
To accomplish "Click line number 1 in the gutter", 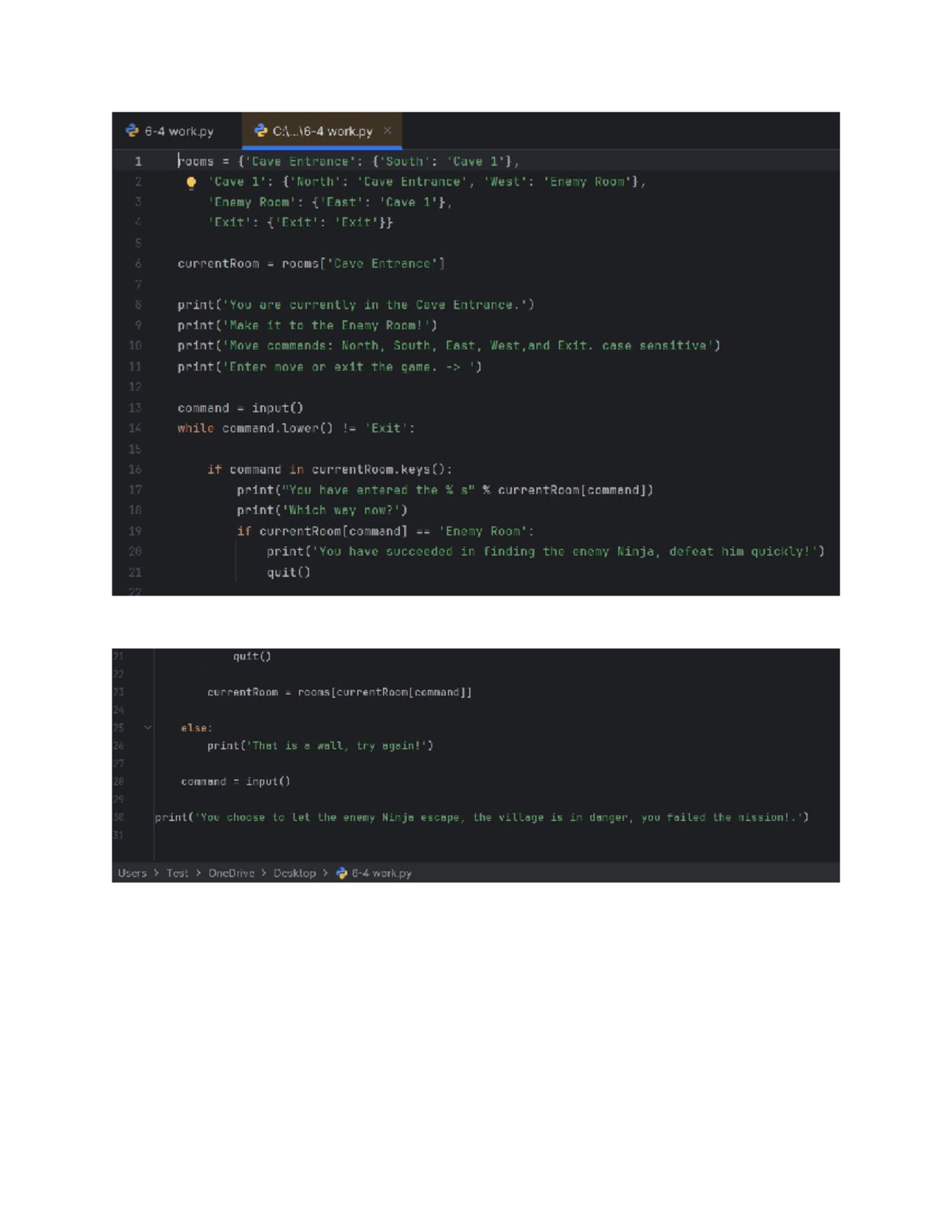I will click(x=138, y=162).
